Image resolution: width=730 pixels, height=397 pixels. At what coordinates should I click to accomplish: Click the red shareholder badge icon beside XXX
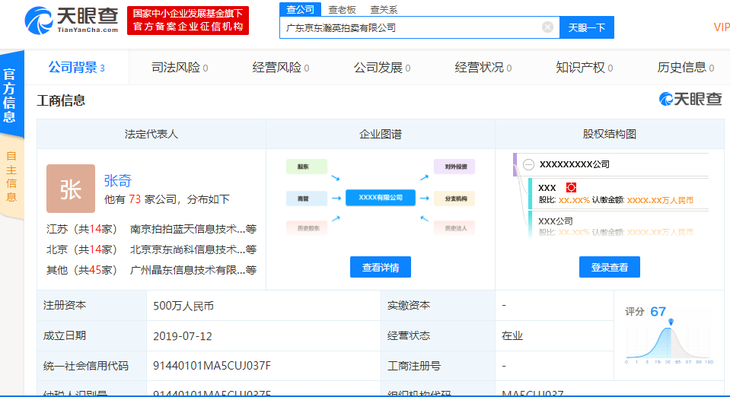pos(571,188)
